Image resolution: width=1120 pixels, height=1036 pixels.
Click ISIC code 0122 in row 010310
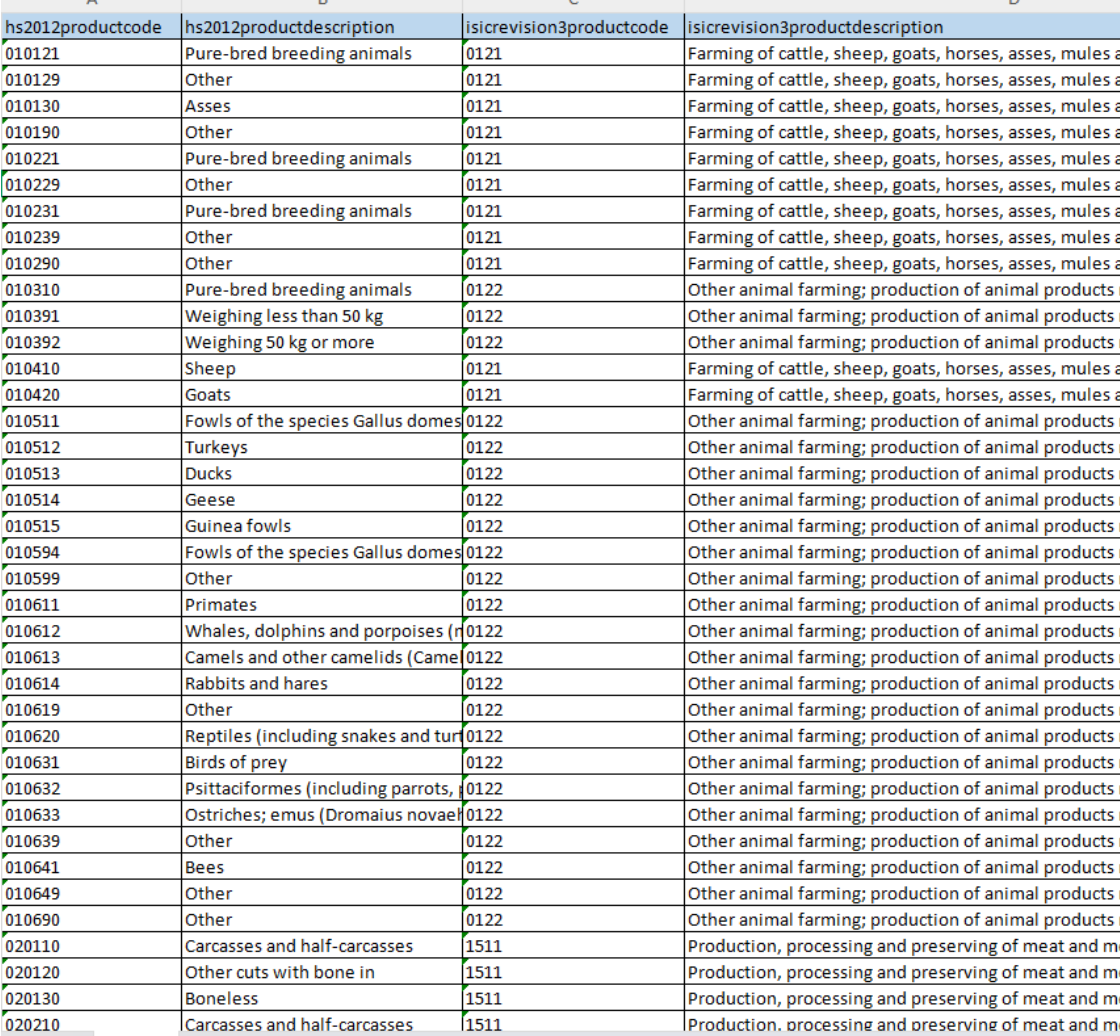(574, 290)
